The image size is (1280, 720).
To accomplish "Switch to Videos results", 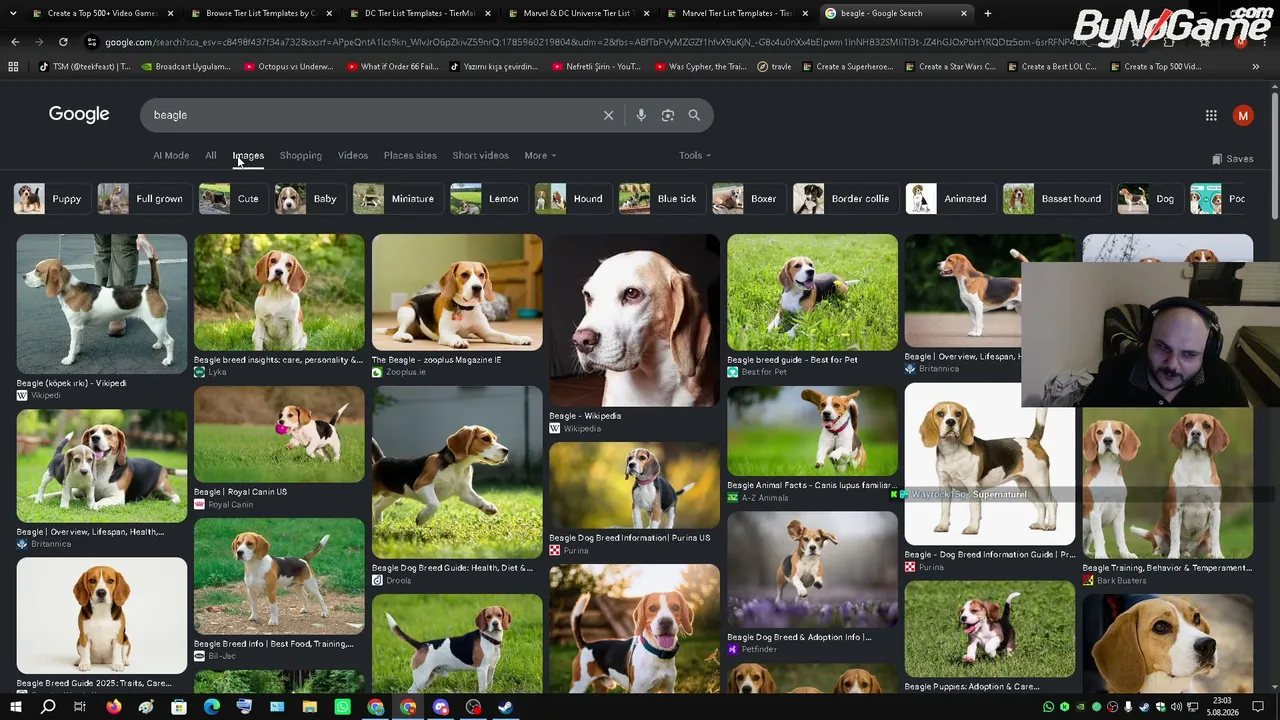I will pos(353,156).
